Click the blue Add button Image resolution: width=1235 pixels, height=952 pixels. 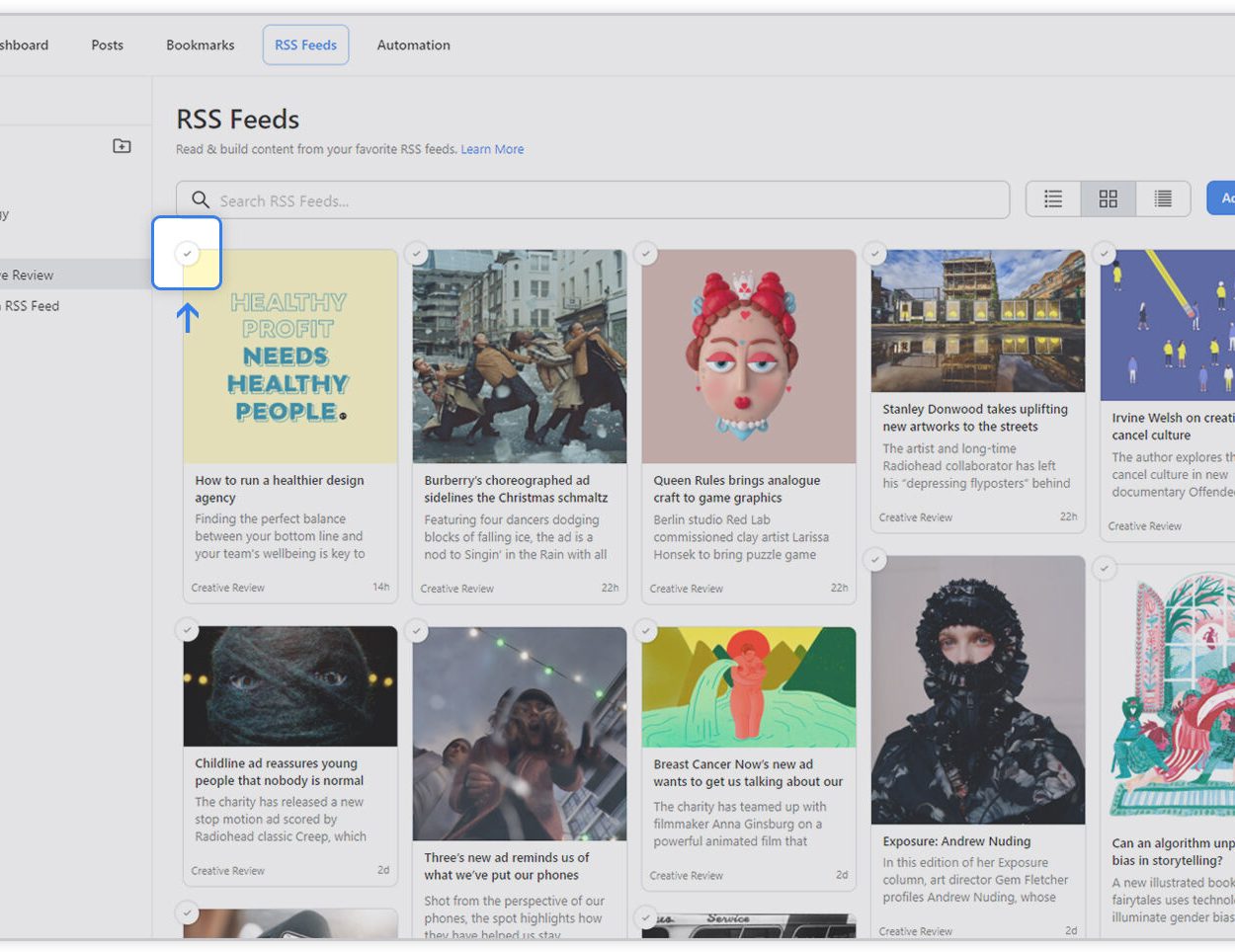1221,198
